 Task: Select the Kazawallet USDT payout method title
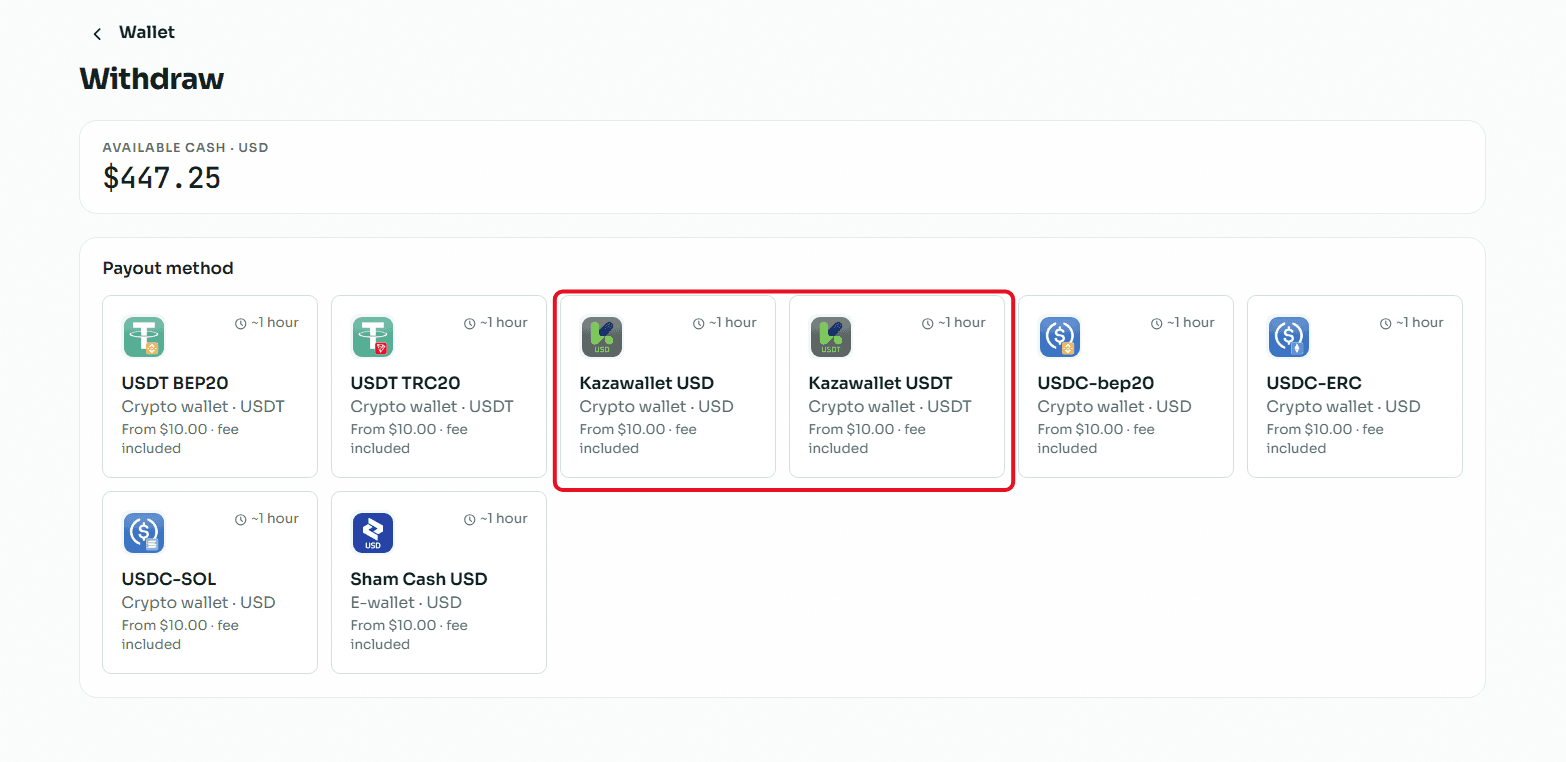pyautogui.click(x=881, y=383)
